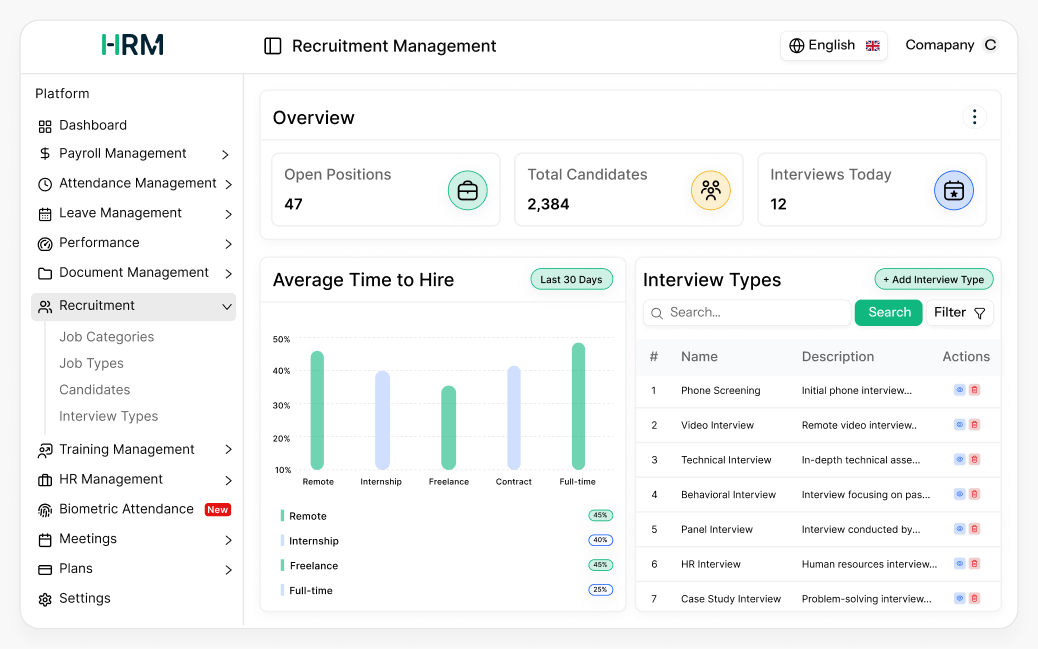The image size is (1038, 649).
Task: Click inside the interview search input field
Action: pyautogui.click(x=746, y=313)
